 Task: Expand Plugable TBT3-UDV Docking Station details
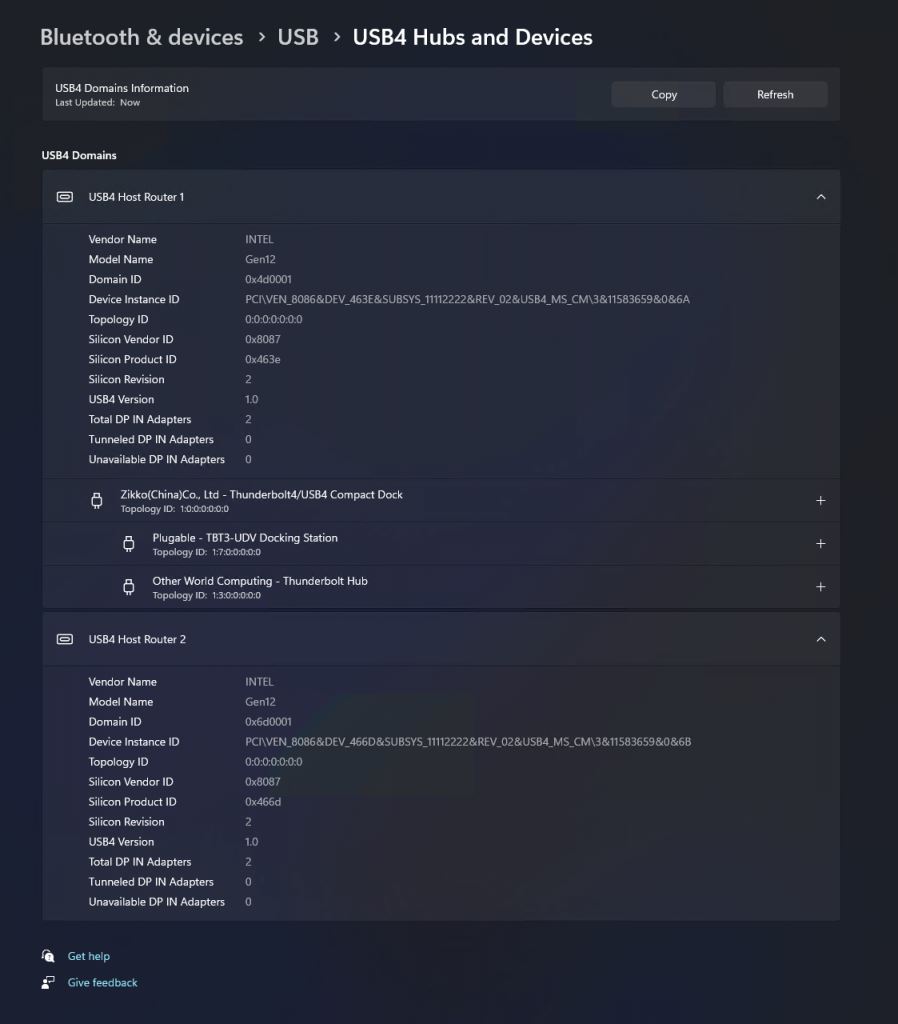point(821,544)
